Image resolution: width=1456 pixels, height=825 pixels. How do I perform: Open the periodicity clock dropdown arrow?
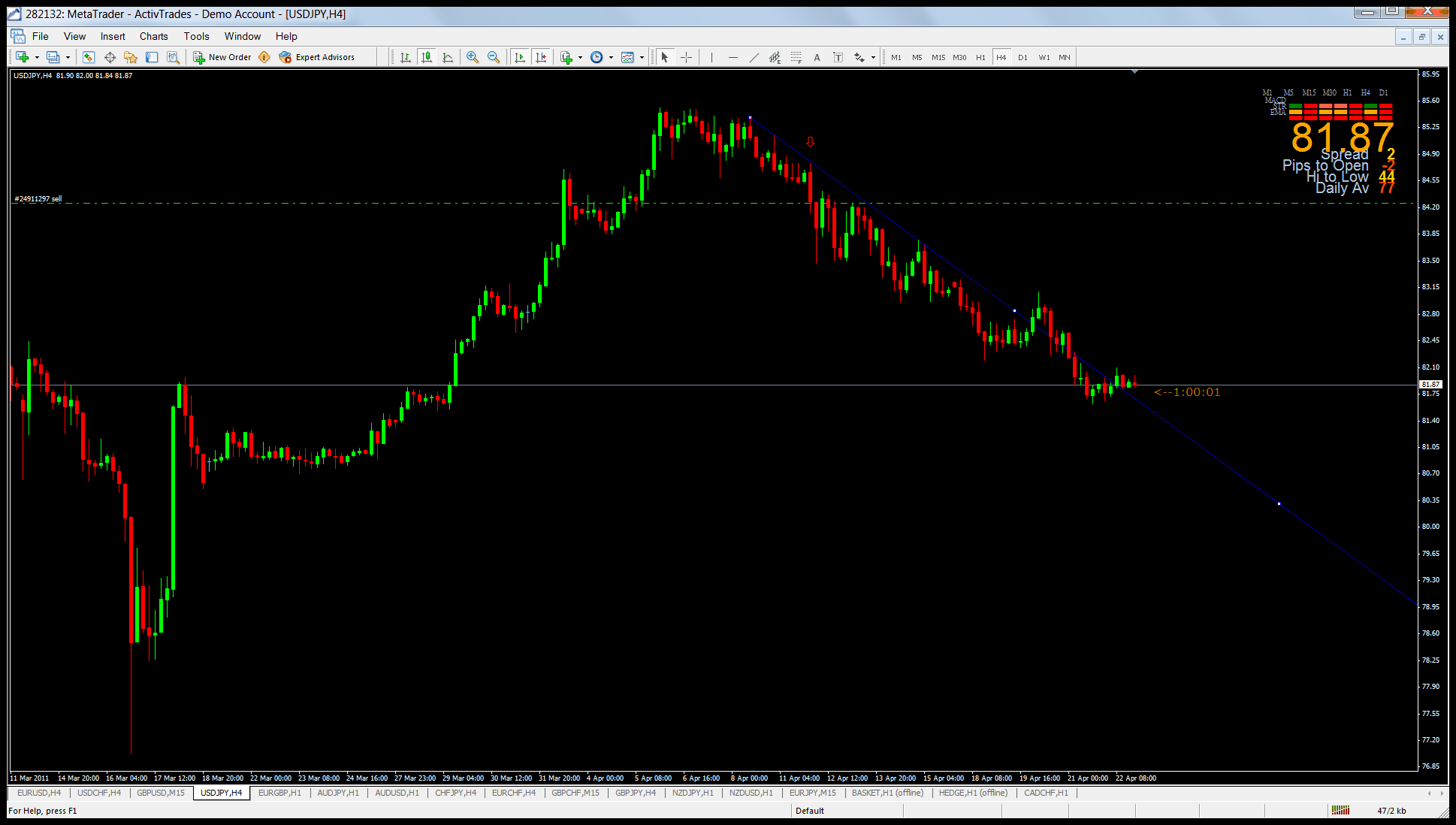(x=611, y=57)
